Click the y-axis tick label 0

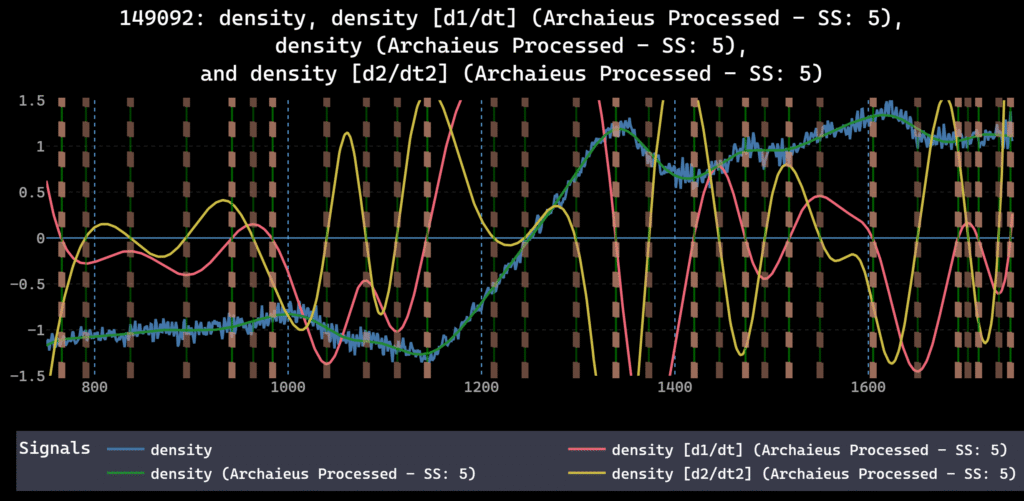(x=38, y=238)
